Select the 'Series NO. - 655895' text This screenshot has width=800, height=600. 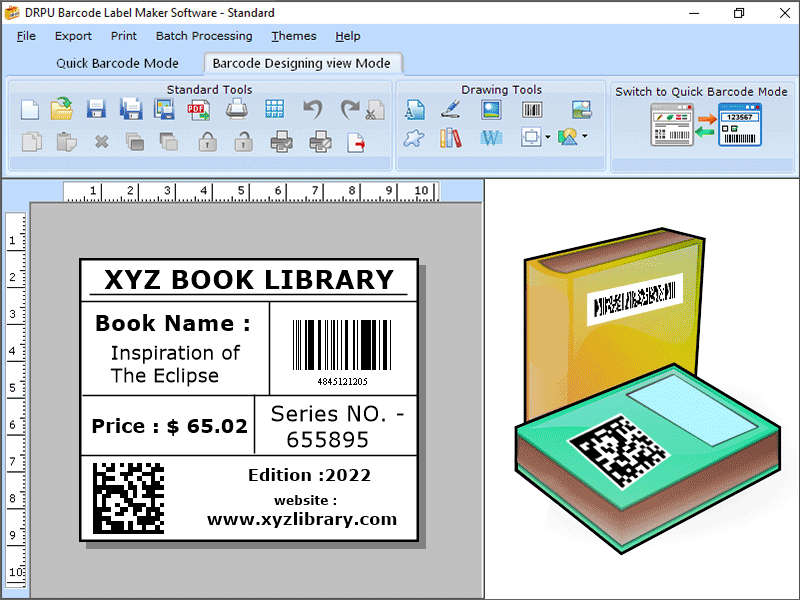point(337,427)
